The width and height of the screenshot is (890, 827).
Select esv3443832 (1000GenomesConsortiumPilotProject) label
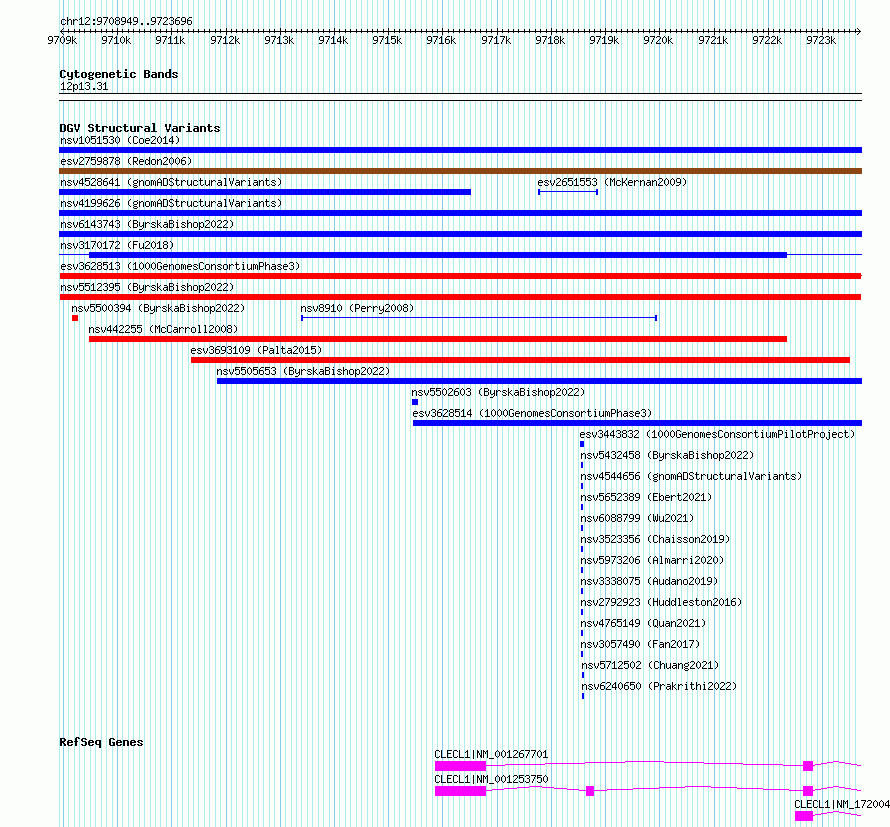[717, 434]
